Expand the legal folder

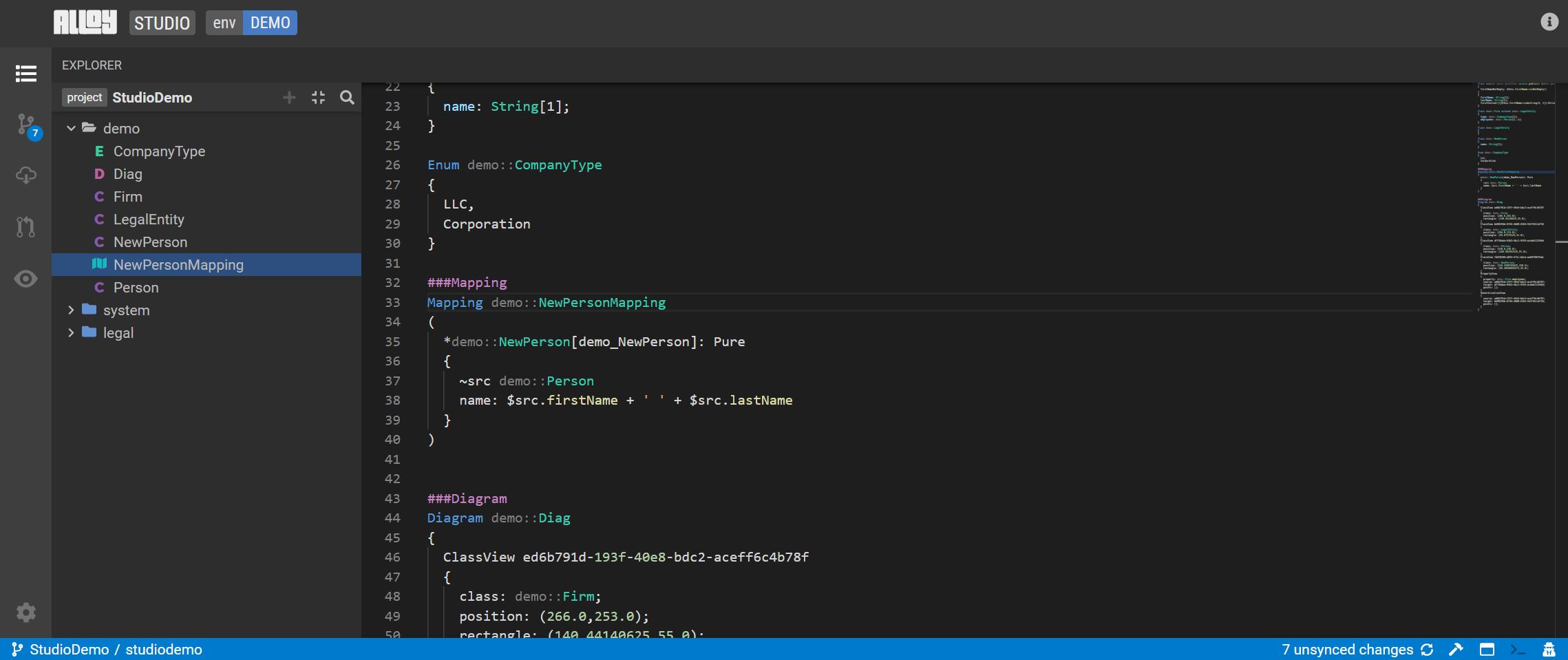(x=71, y=333)
